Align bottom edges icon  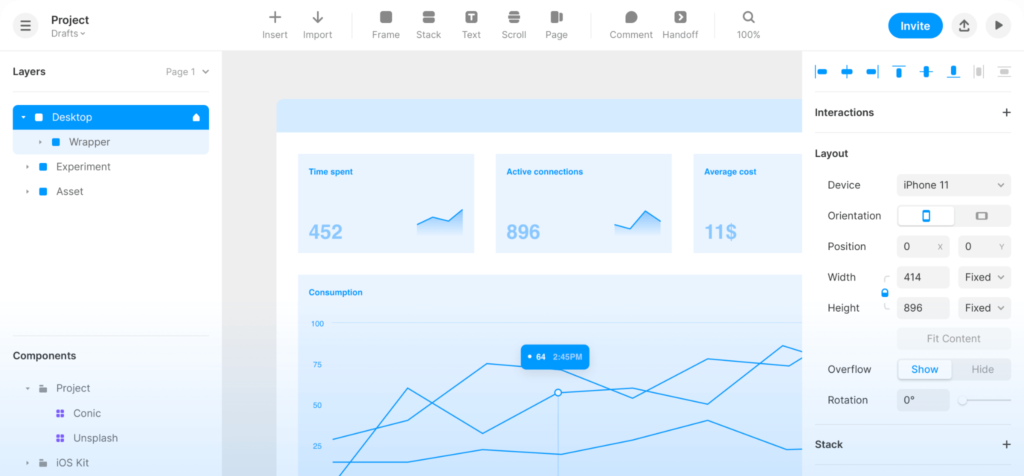click(x=953, y=72)
